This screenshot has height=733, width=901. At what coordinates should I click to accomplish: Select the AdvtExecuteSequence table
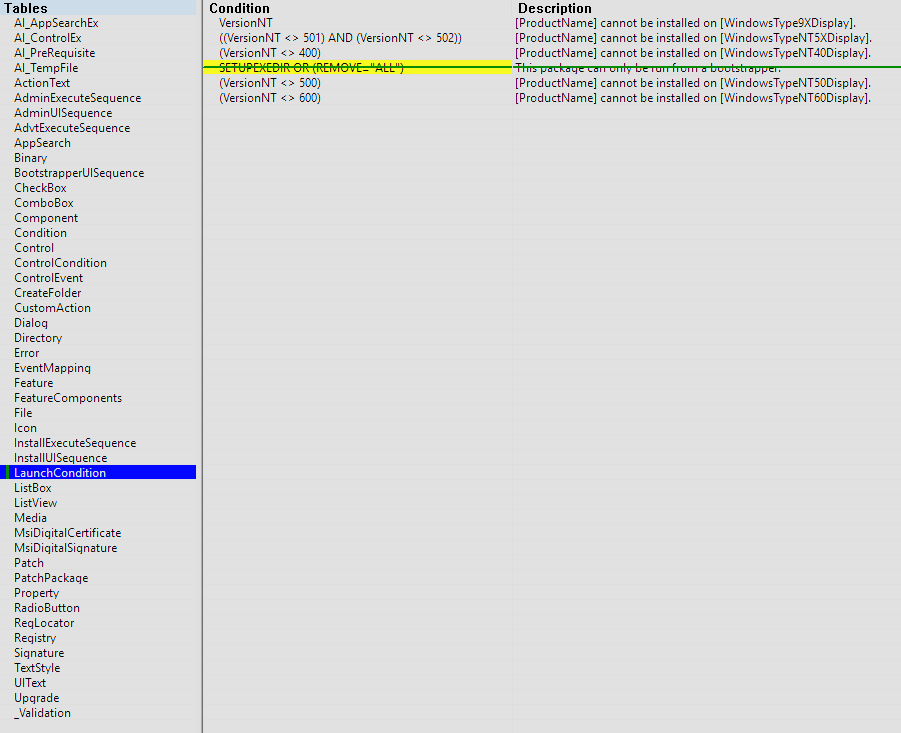(72, 128)
